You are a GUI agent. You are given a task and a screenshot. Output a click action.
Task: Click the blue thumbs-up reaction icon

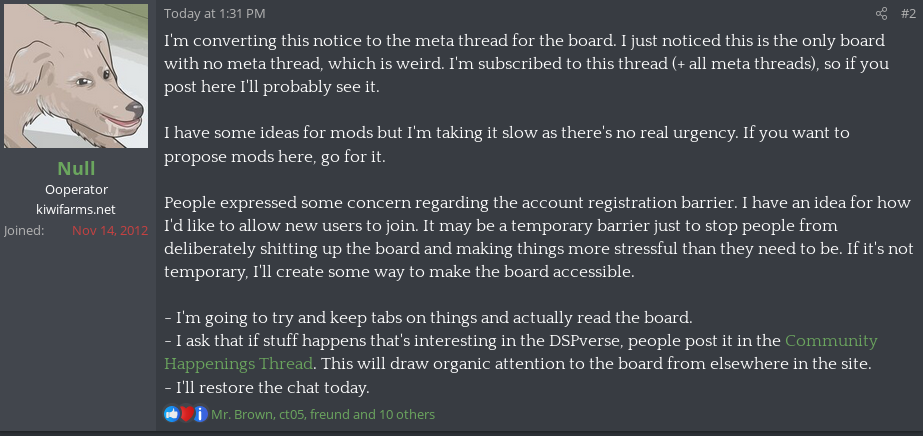click(x=172, y=414)
